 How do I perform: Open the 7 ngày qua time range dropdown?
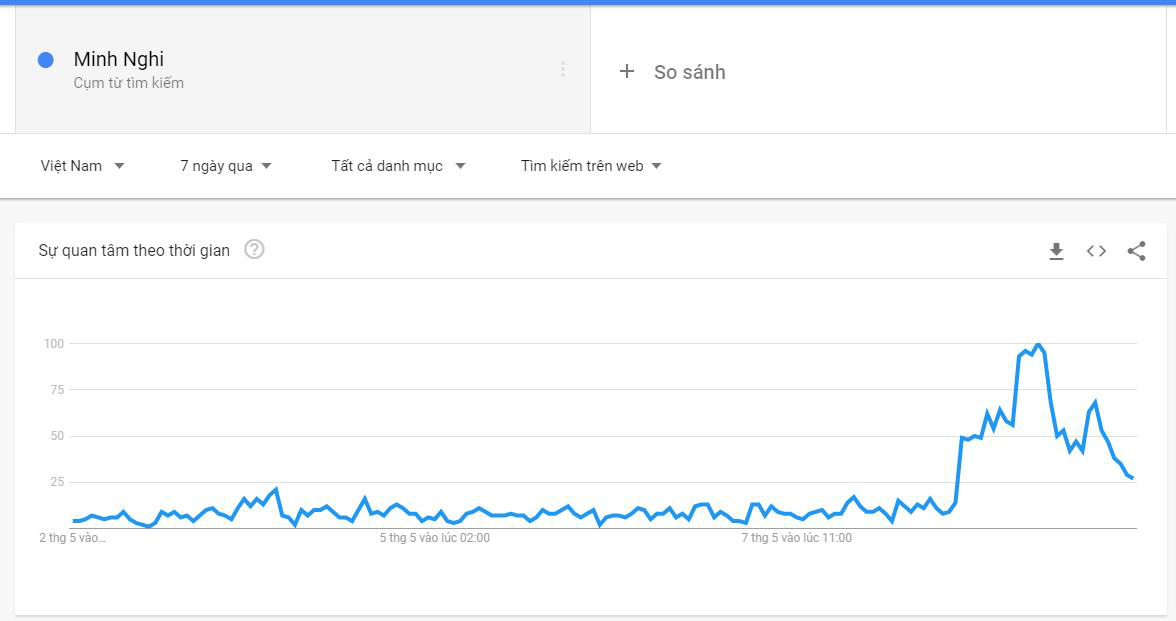point(226,166)
